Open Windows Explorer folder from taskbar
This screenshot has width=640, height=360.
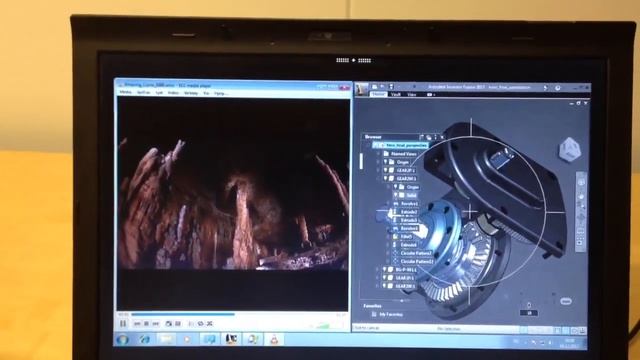166,339
